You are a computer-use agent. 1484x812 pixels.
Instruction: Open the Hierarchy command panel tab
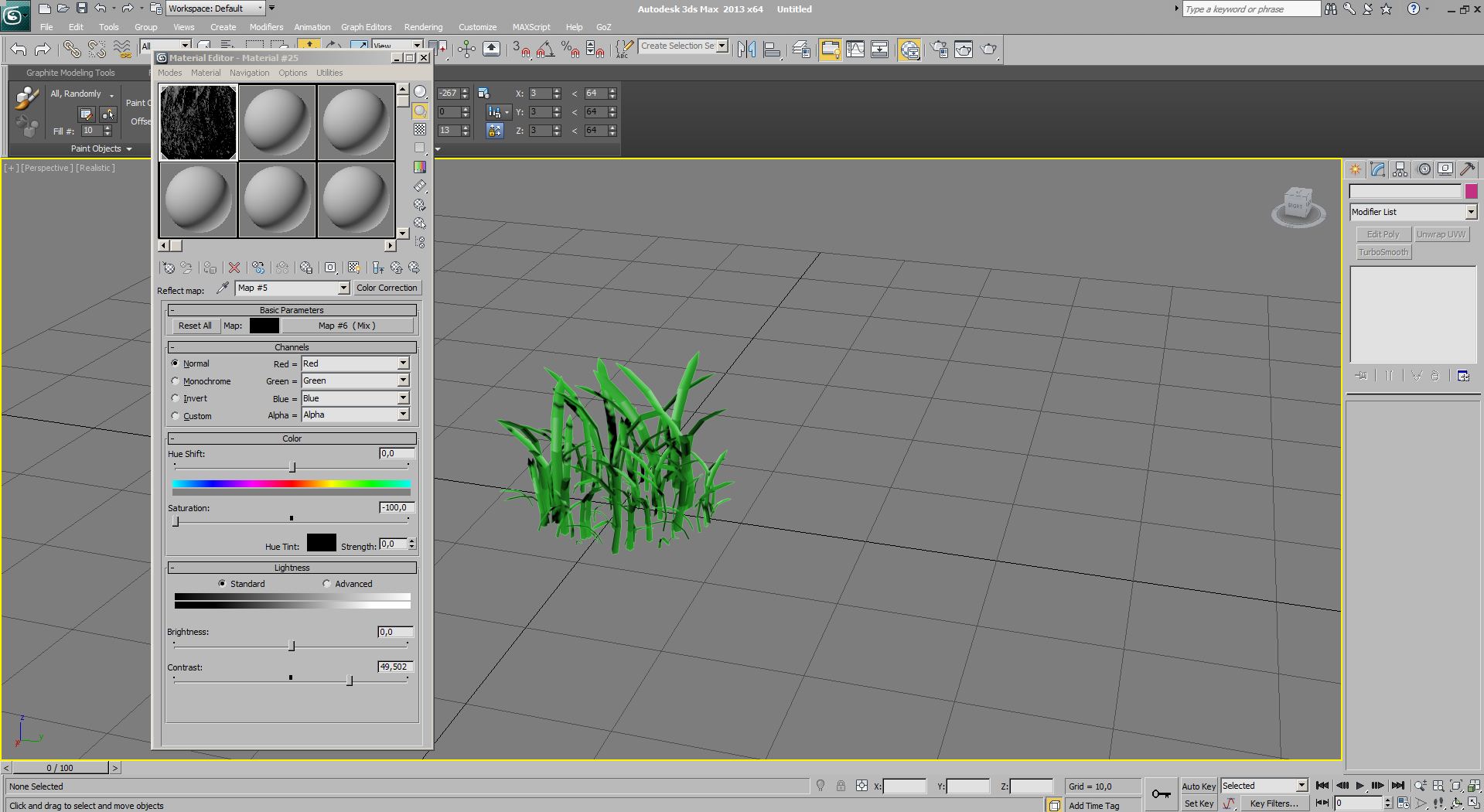pos(1400,169)
